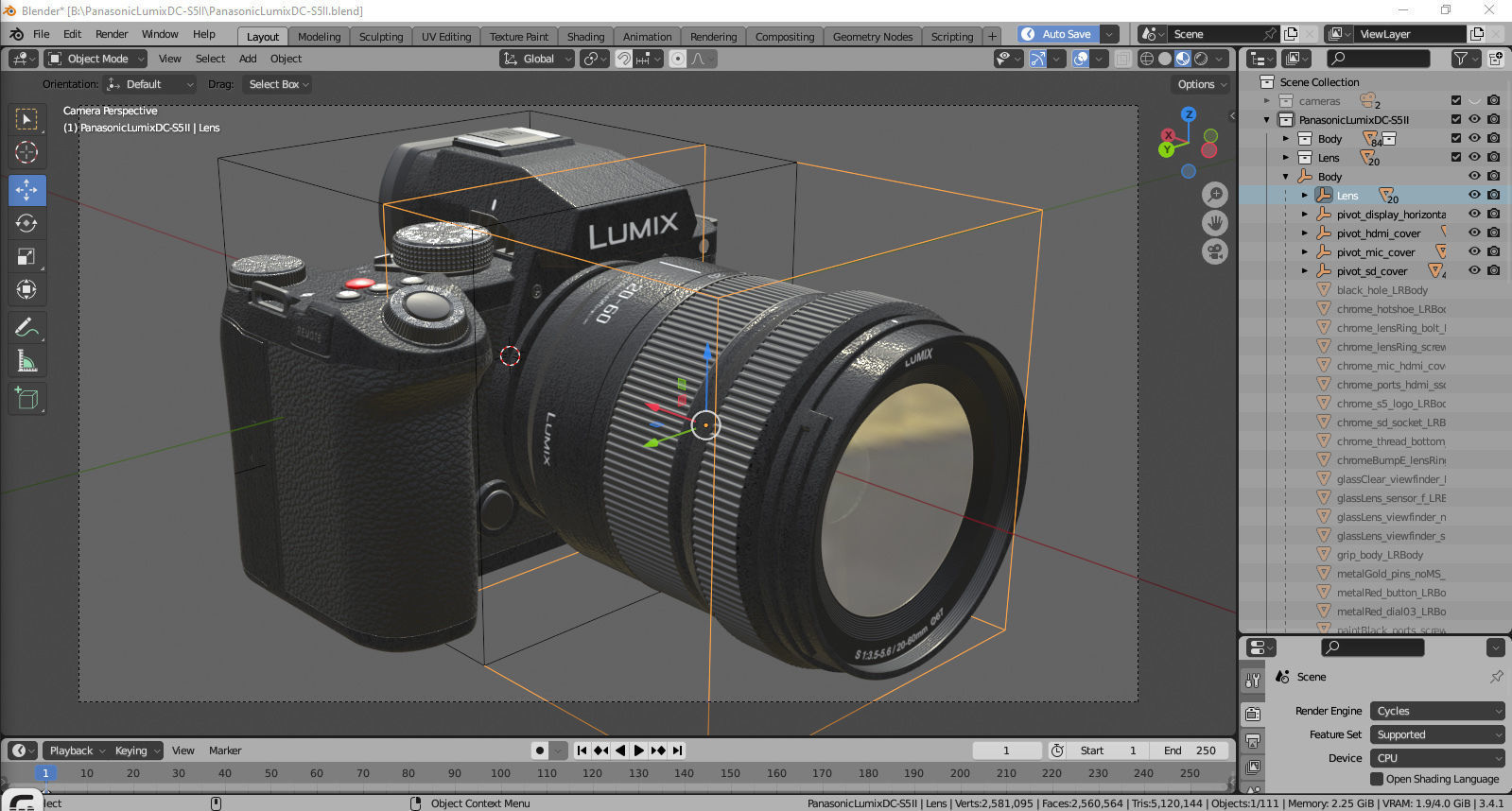Click the pan view hand icon
The image size is (1512, 811).
pos(1215,223)
